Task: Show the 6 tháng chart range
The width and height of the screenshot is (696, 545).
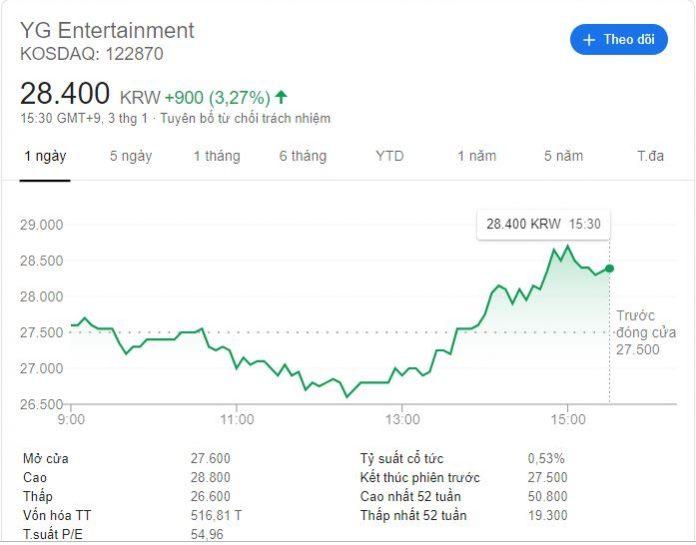Action: [x=303, y=156]
